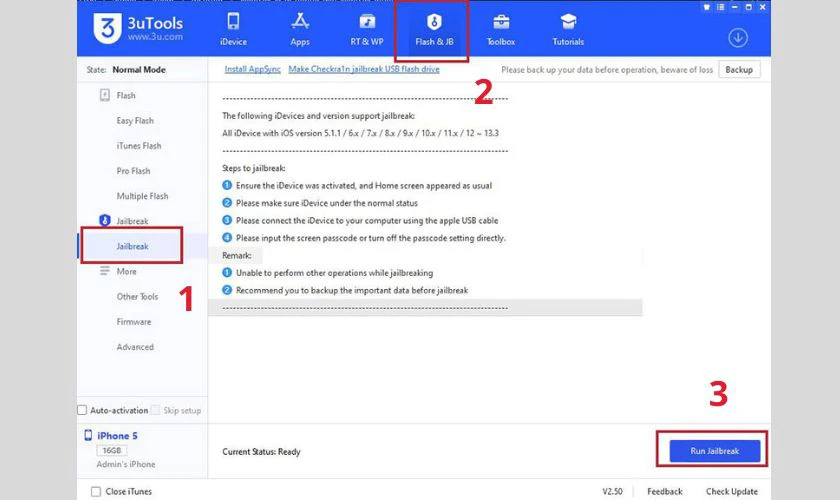This screenshot has width=840, height=500.
Task: Open the skin shirt icon in title bar
Action: click(707, 7)
